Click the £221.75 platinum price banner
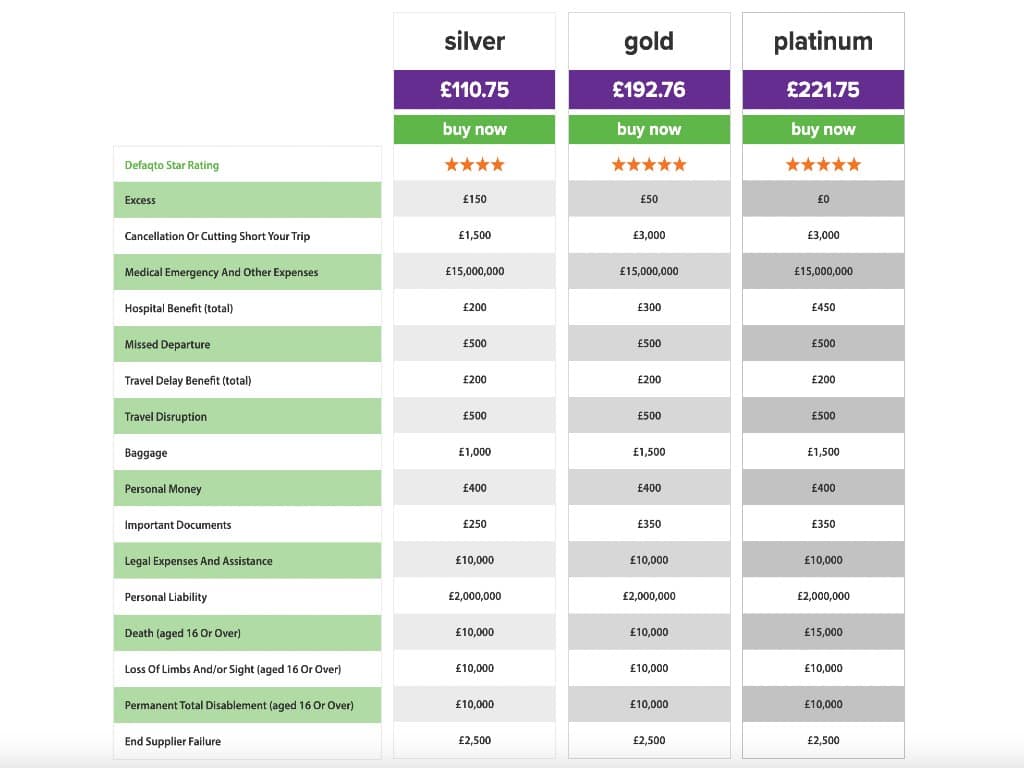The height and width of the screenshot is (768, 1024). point(823,89)
